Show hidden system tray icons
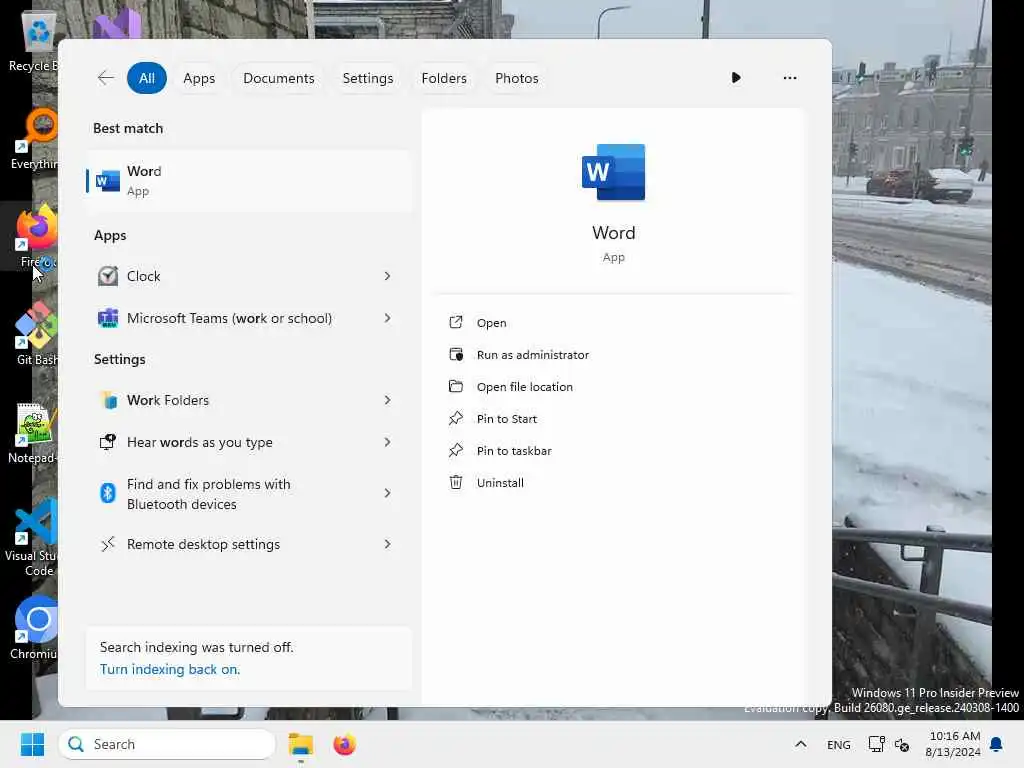This screenshot has height=768, width=1024. [x=801, y=744]
